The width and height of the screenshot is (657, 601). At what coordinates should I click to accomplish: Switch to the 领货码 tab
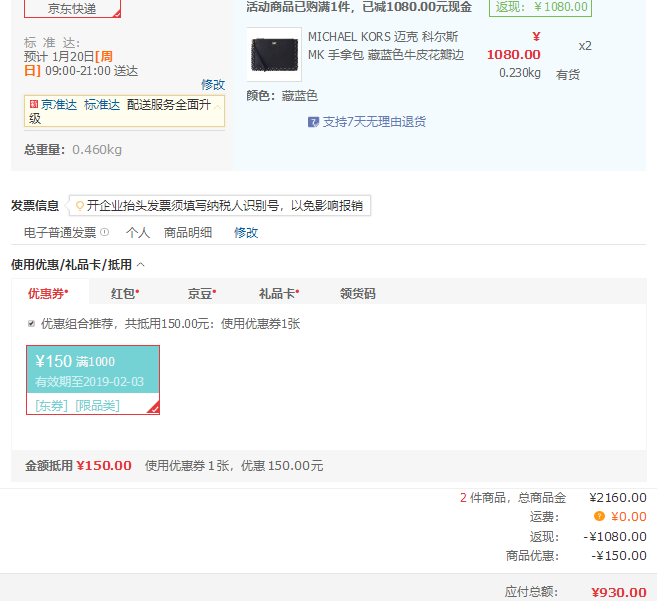(x=357, y=293)
